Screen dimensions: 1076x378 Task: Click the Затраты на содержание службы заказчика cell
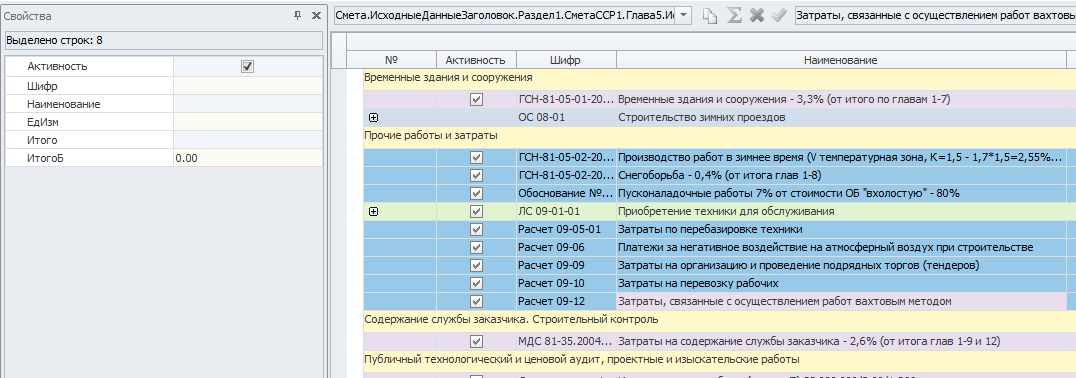pos(841,341)
